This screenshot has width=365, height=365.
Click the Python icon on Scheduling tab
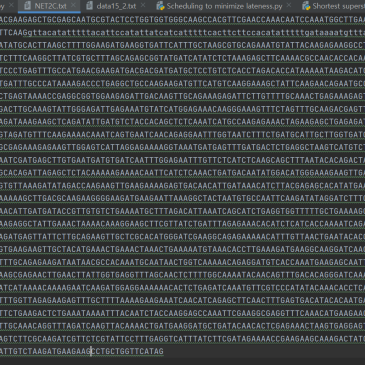tap(160, 6)
